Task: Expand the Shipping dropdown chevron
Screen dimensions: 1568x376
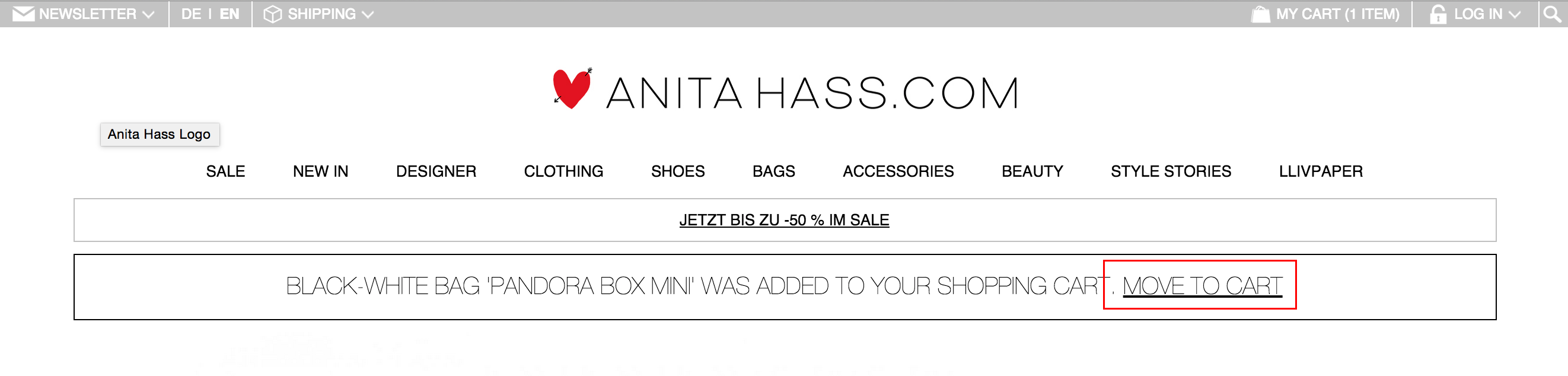Action: pos(367,15)
